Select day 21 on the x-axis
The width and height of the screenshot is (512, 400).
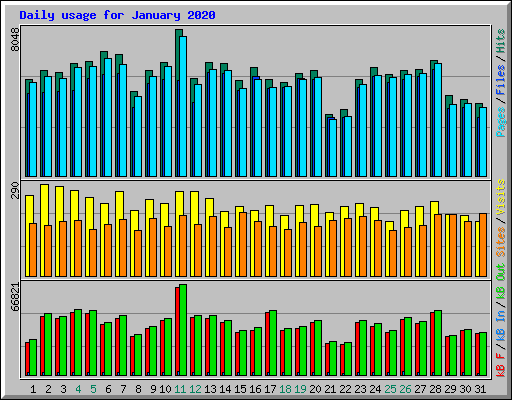click(330, 389)
